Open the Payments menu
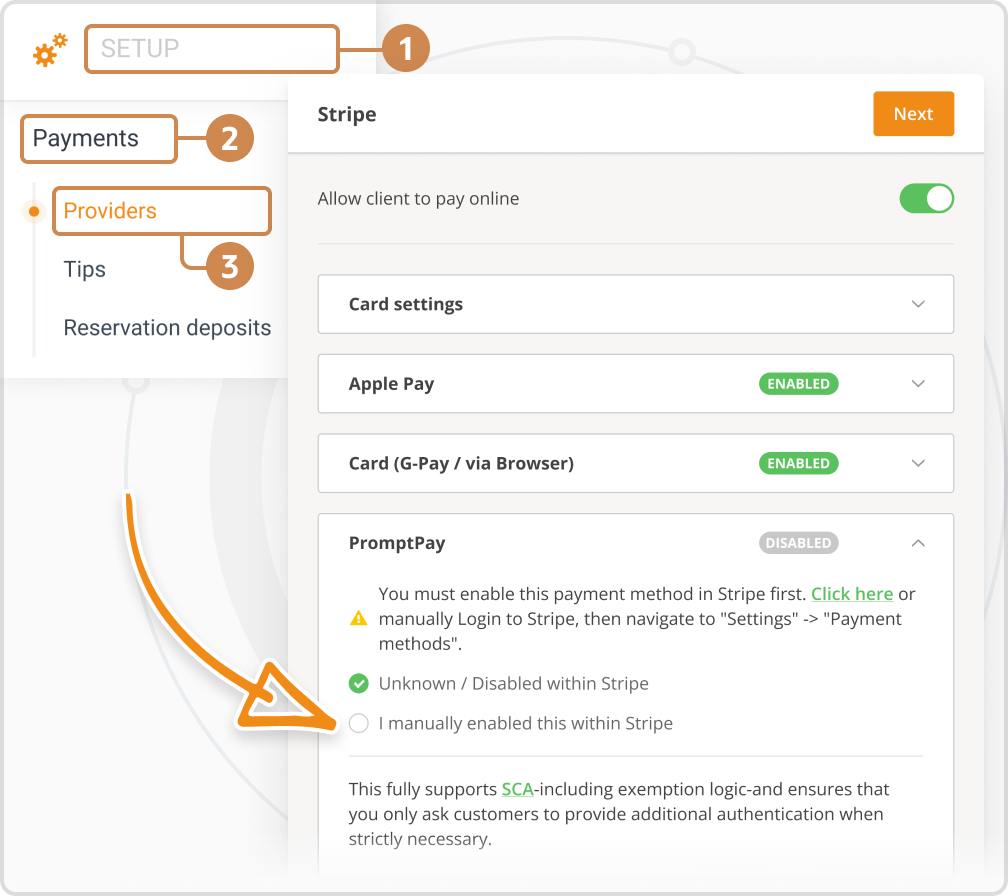Screen dimensions: 1008x896 84,138
